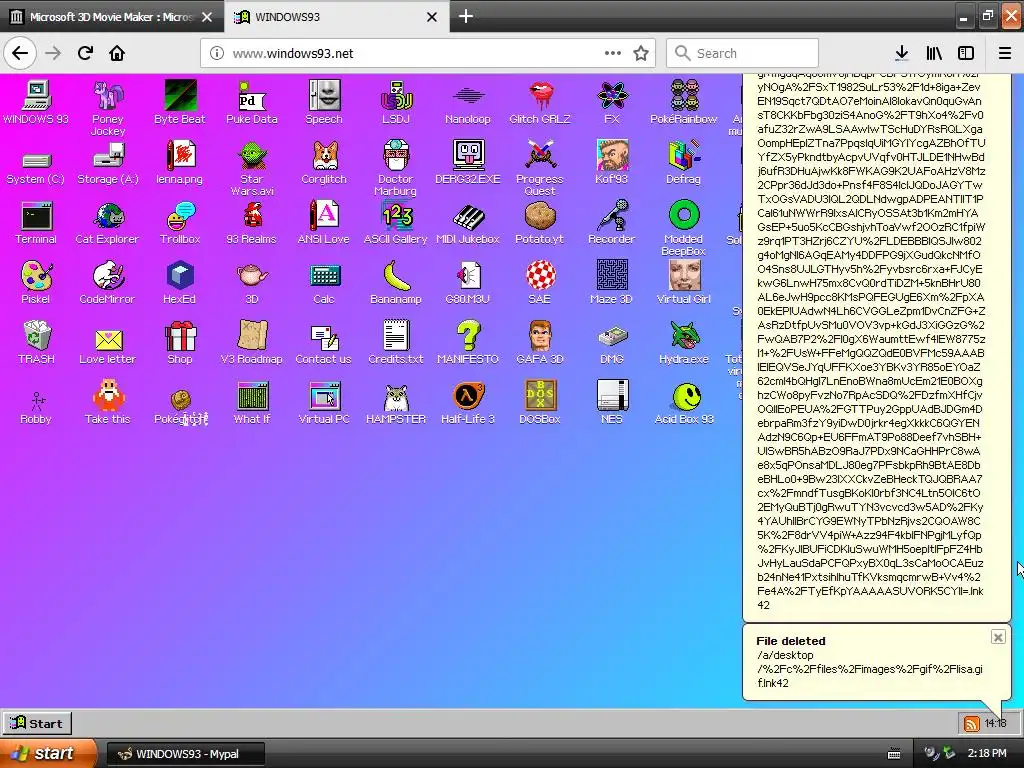
Task: Launch GAFA 3D icon
Action: (540, 336)
